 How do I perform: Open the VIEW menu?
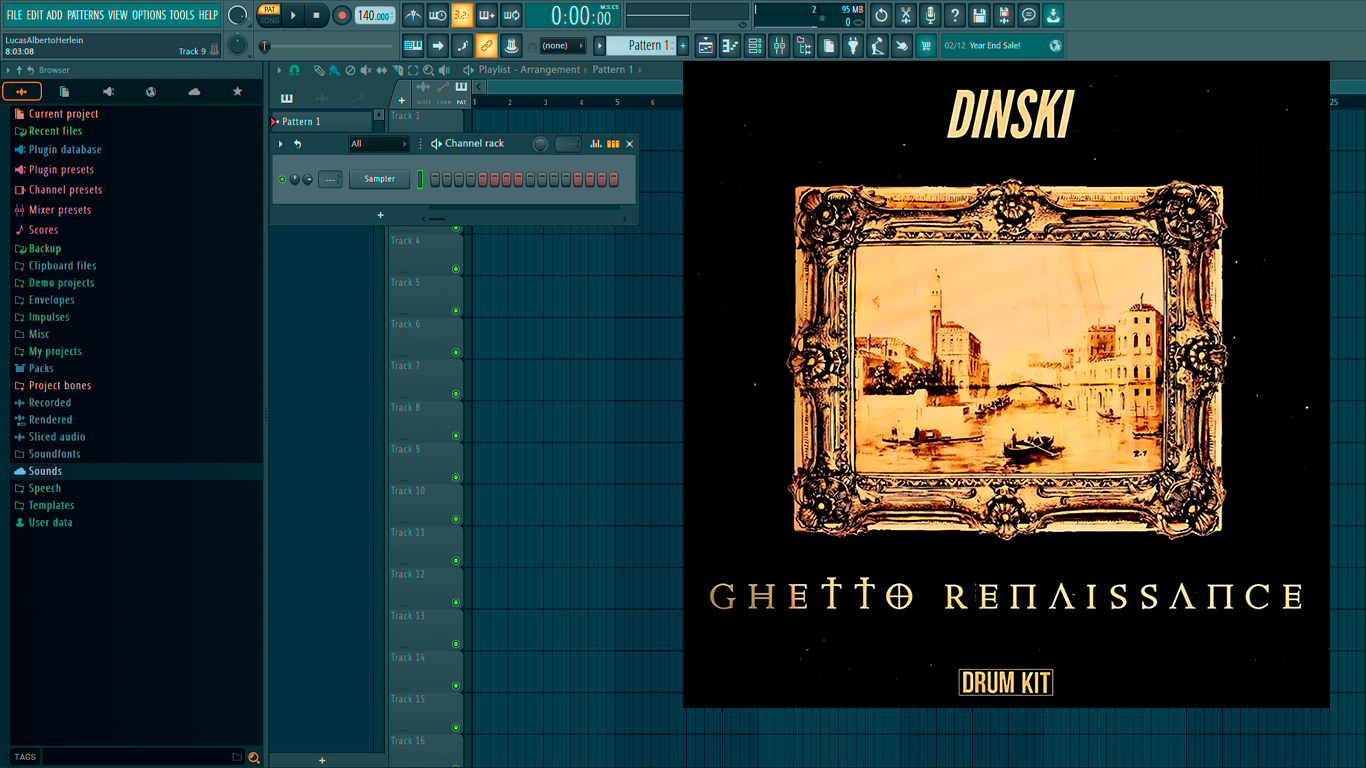(x=118, y=15)
